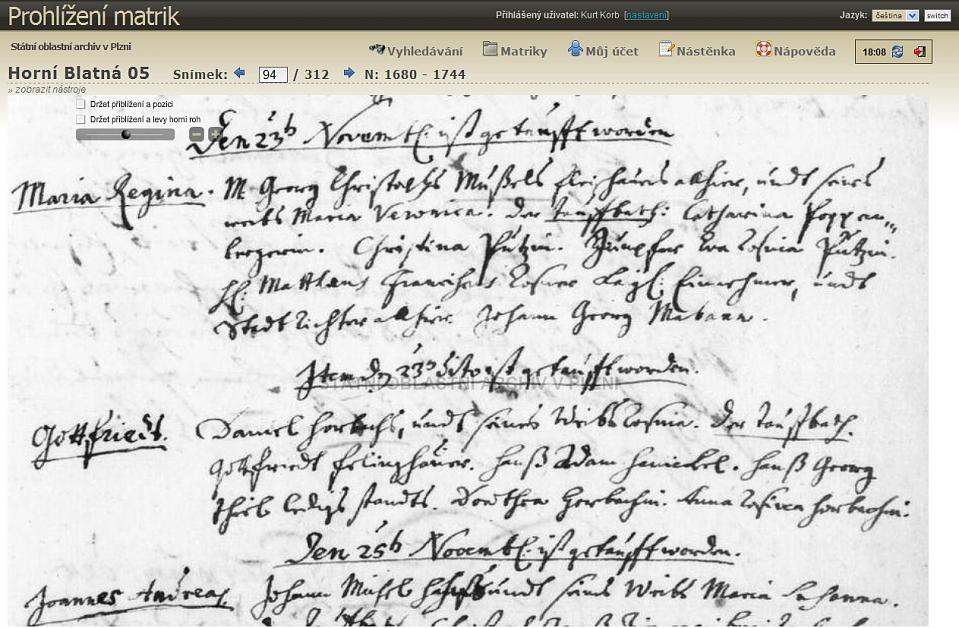
Task: Click the zoom out minus button
Action: click(197, 134)
